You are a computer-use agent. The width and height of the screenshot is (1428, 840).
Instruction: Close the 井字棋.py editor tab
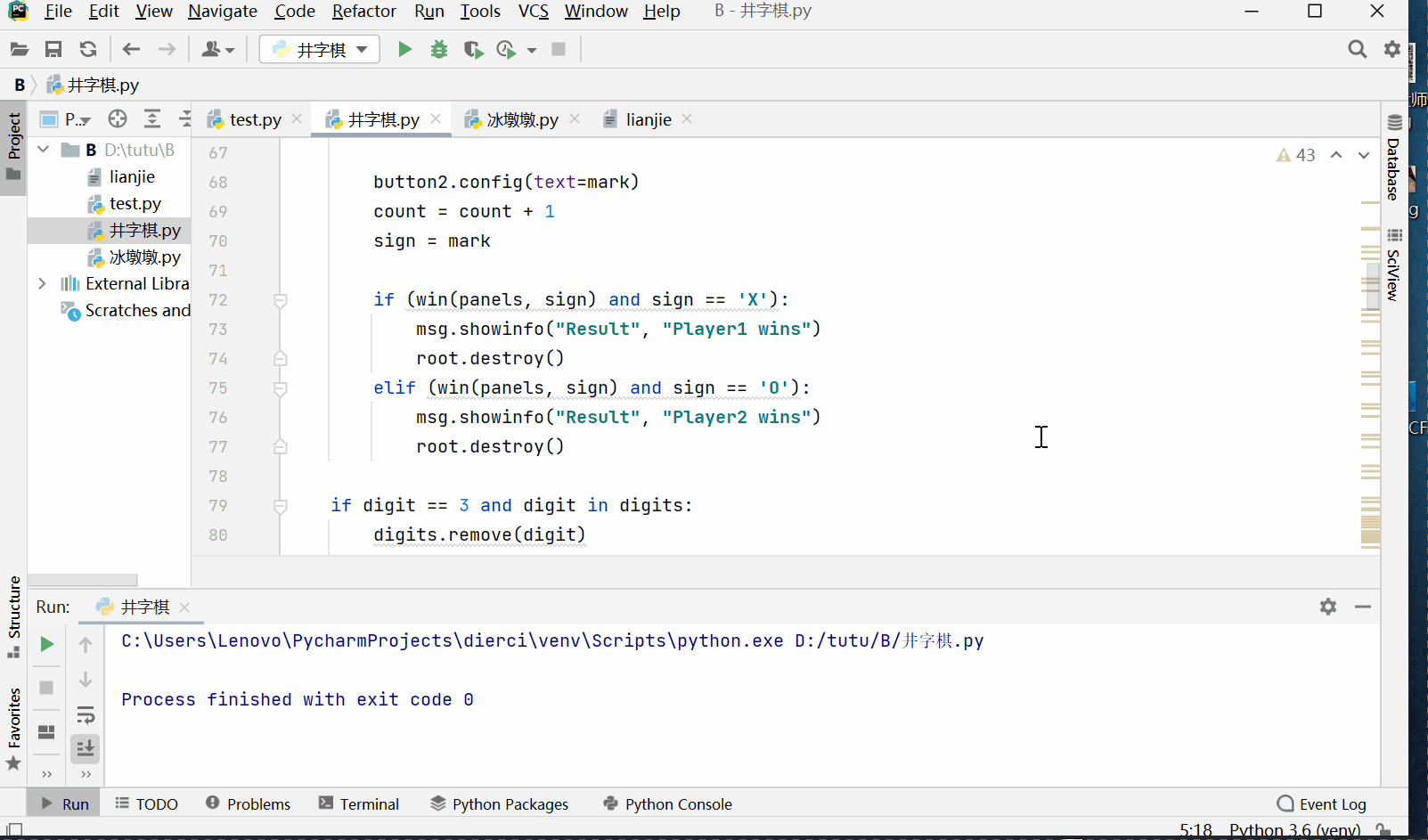[x=436, y=118]
